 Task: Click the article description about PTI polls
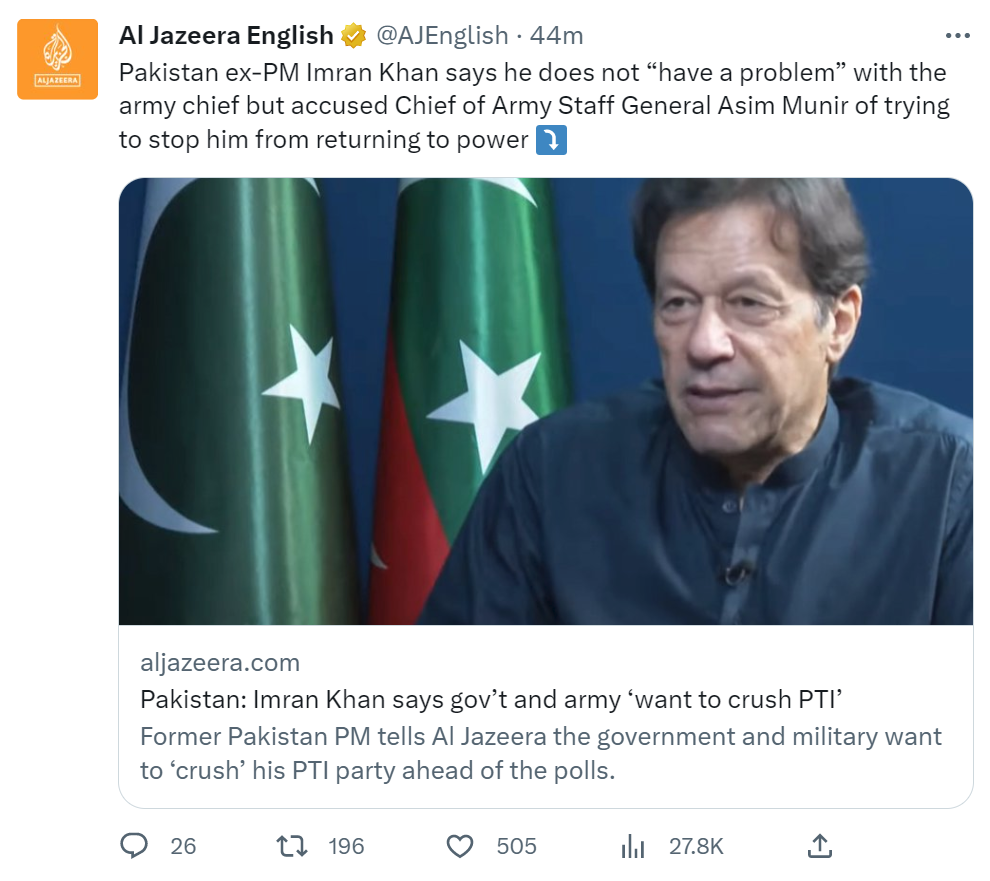point(540,753)
